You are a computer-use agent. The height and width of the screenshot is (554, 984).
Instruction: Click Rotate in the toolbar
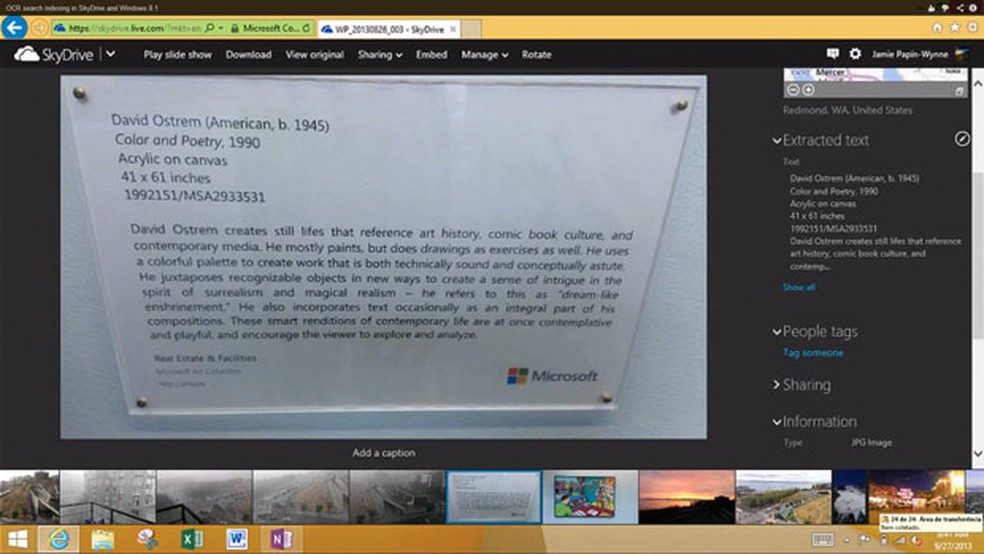click(537, 55)
